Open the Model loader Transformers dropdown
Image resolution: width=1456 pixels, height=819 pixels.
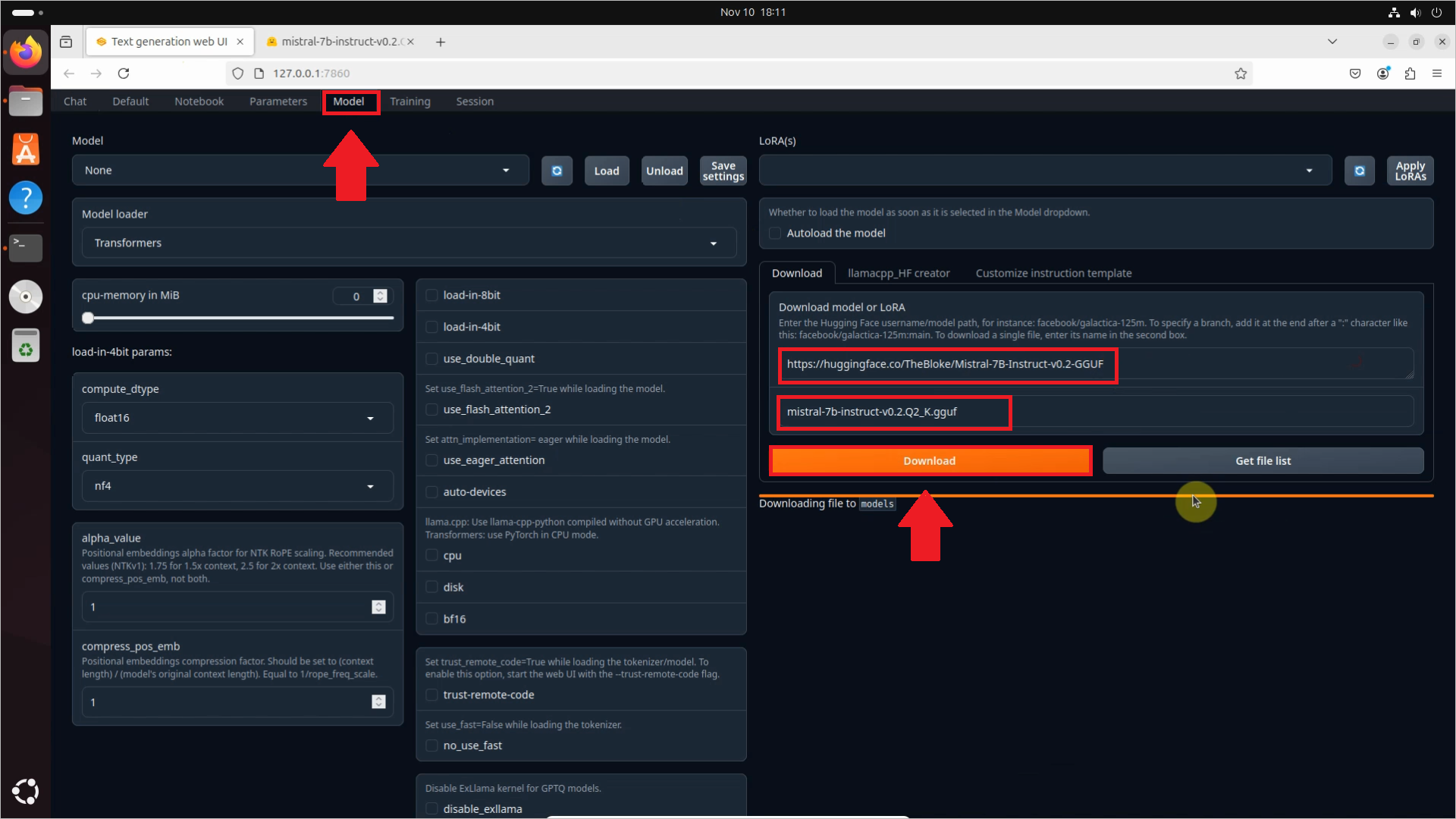pyautogui.click(x=409, y=243)
